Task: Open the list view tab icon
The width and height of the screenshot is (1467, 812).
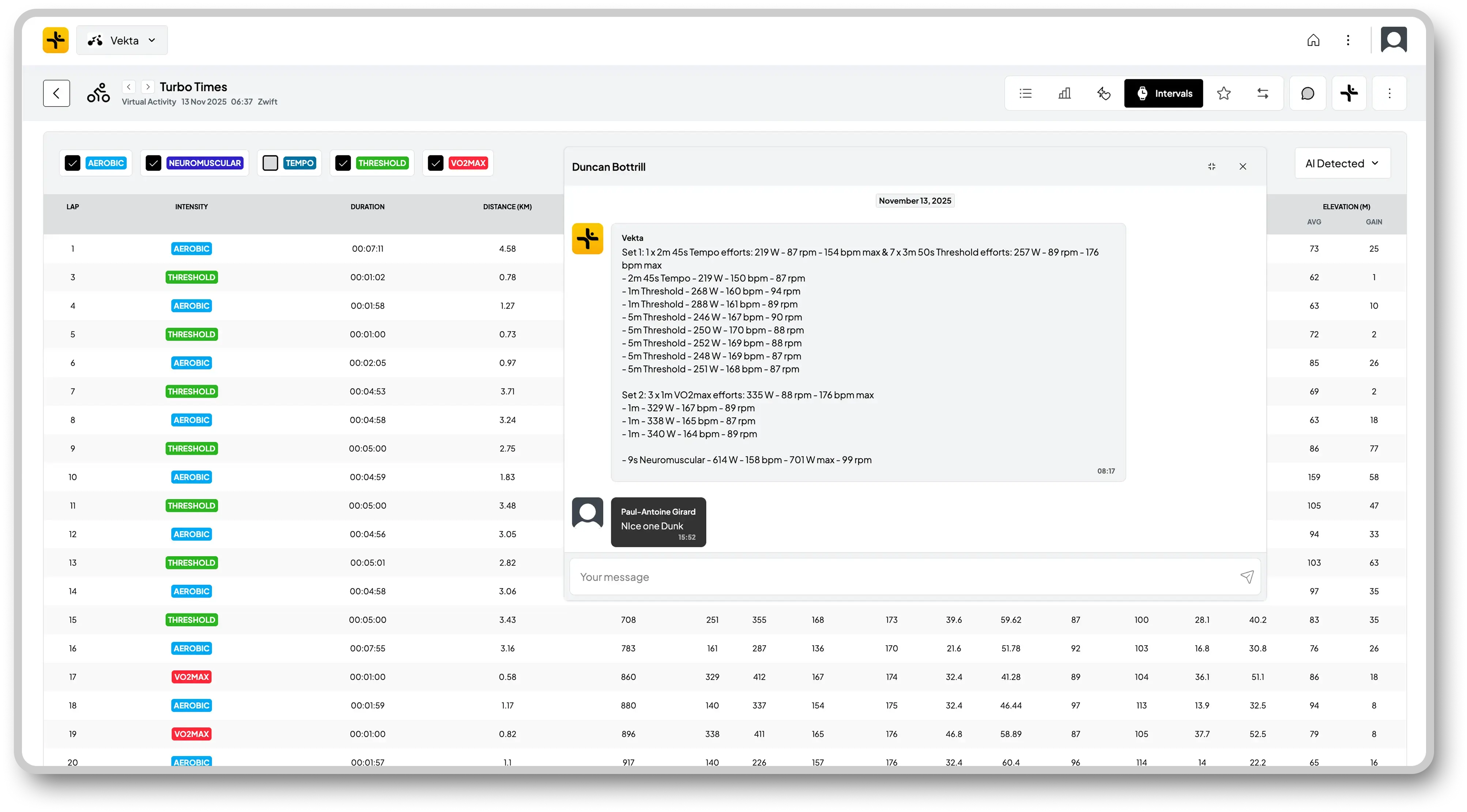Action: [x=1025, y=93]
